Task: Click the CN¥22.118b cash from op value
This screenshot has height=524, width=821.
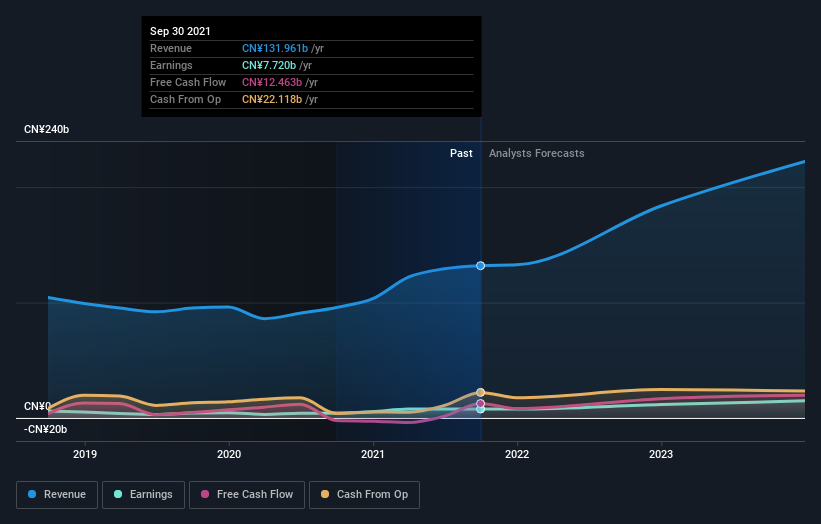Action: 272,99
